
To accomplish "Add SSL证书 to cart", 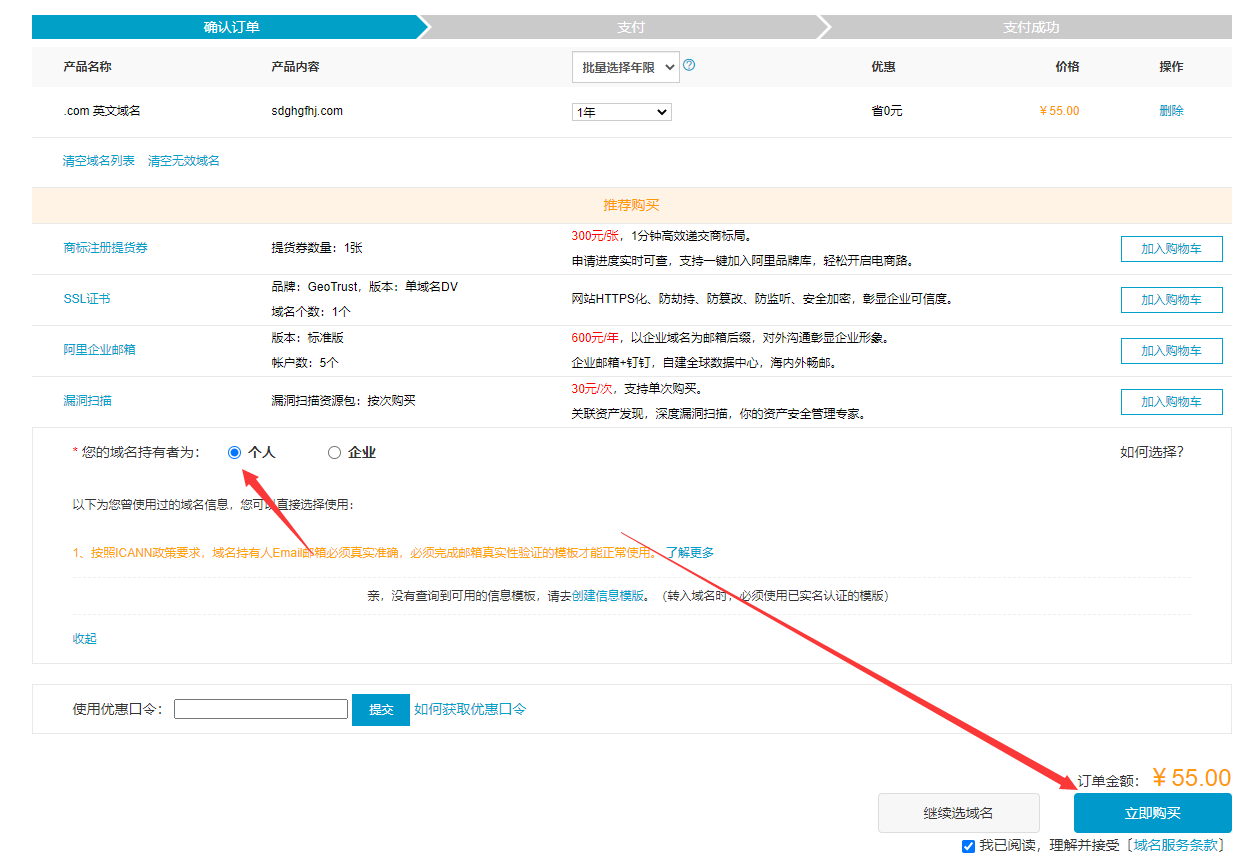I will (x=1171, y=299).
